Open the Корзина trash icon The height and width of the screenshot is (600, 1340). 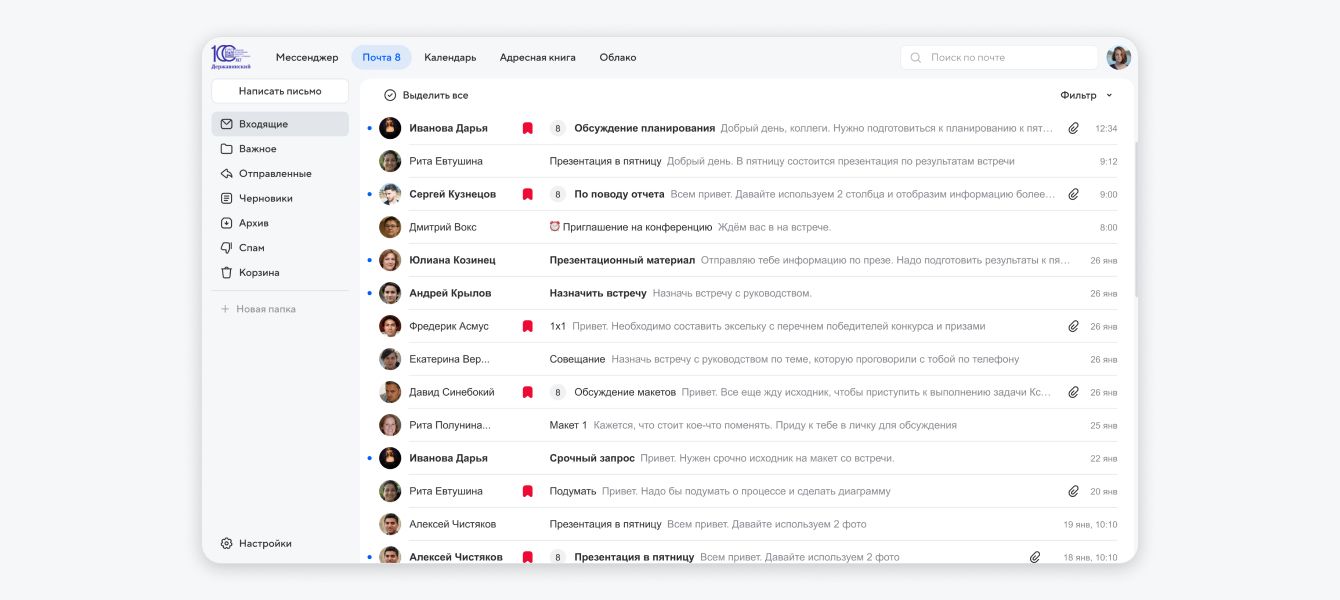(227, 273)
